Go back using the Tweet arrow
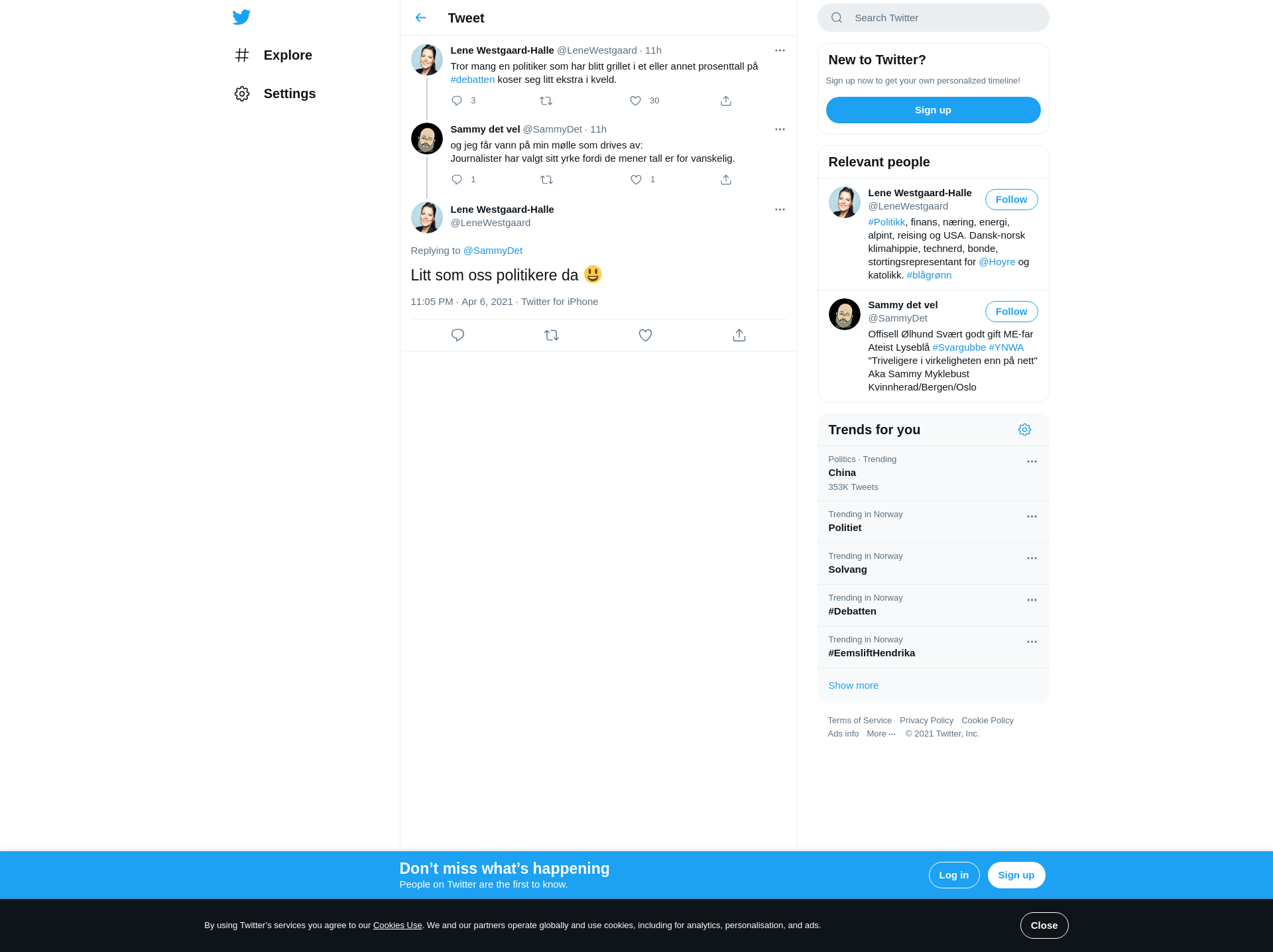The image size is (1273, 952). pyautogui.click(x=420, y=18)
